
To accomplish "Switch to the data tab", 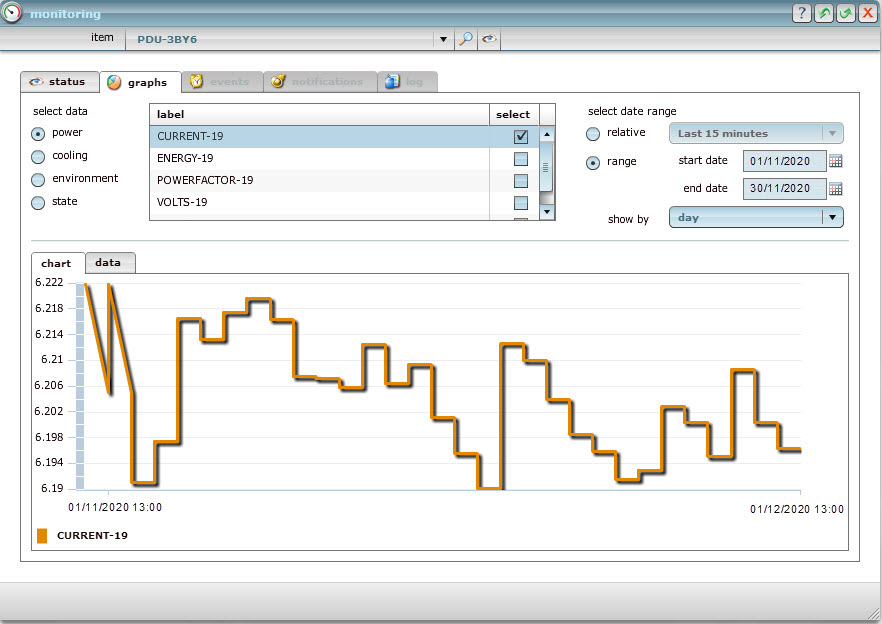I will [108, 263].
